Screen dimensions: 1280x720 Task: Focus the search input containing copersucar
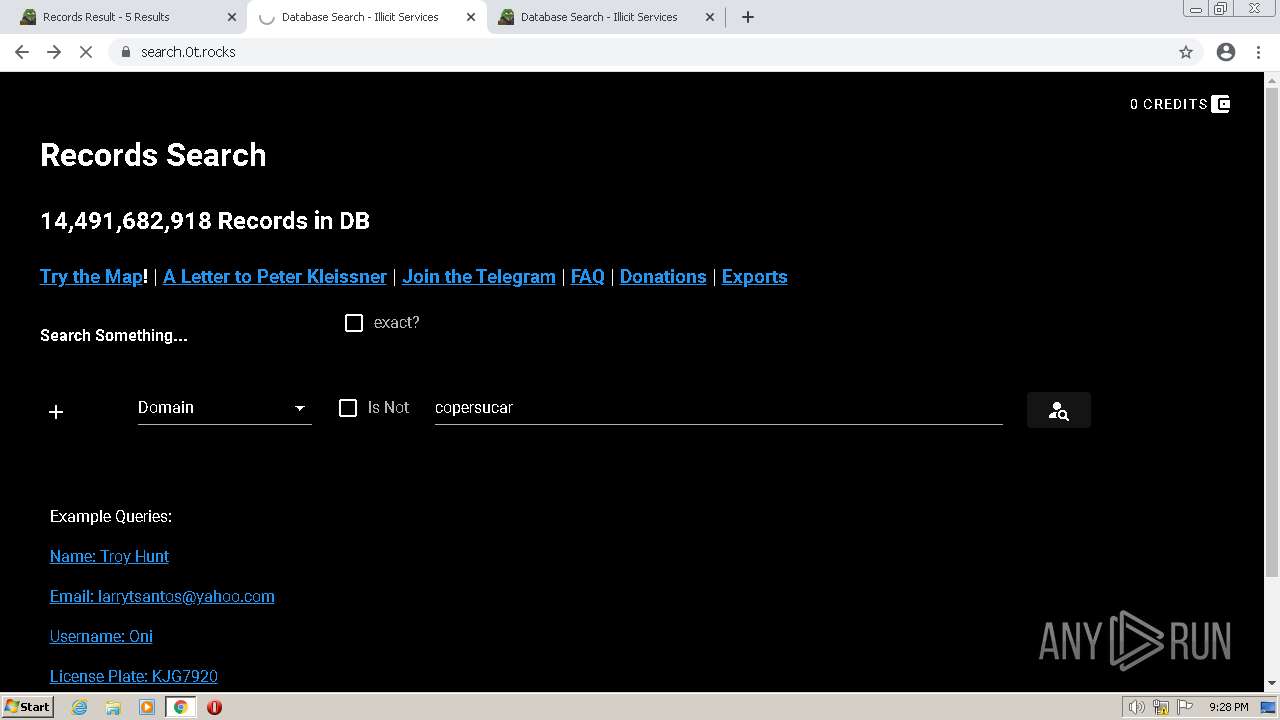[718, 408]
